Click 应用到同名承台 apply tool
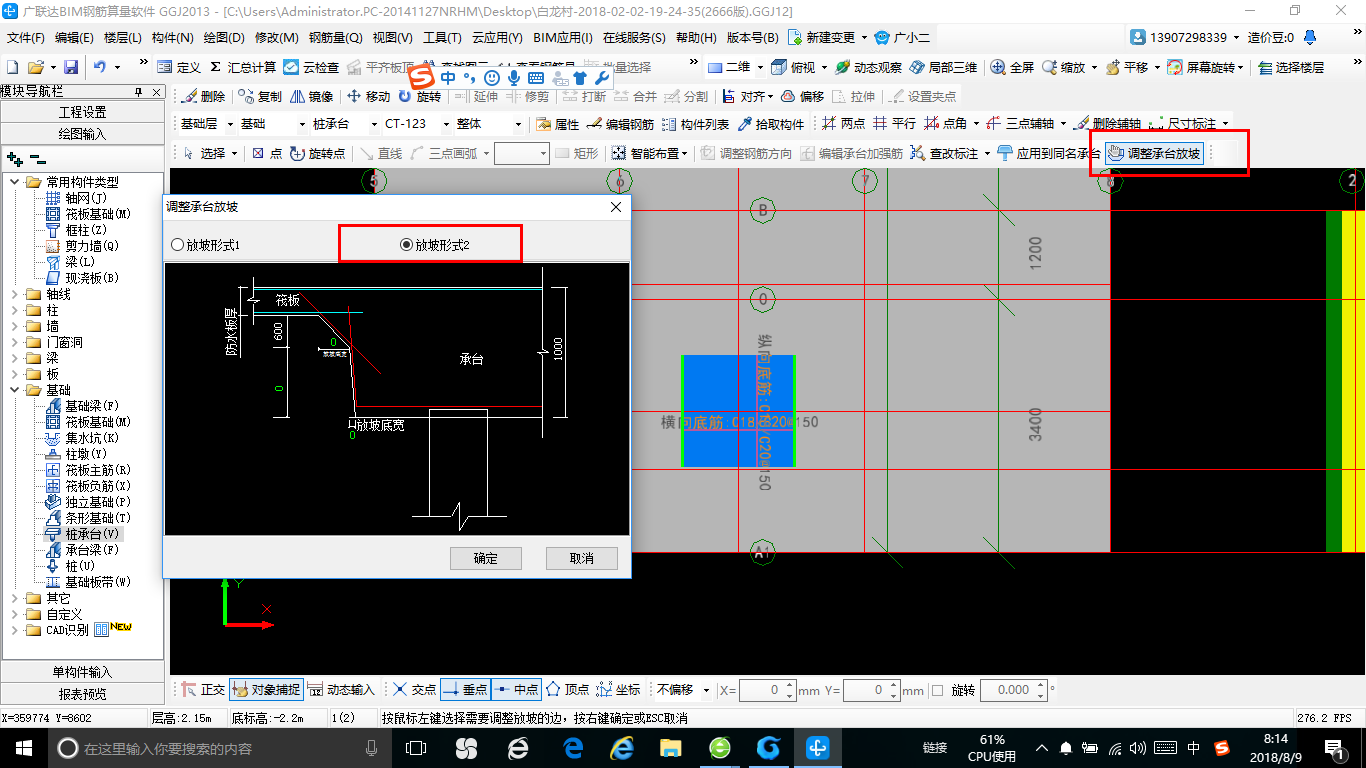 tap(1049, 153)
